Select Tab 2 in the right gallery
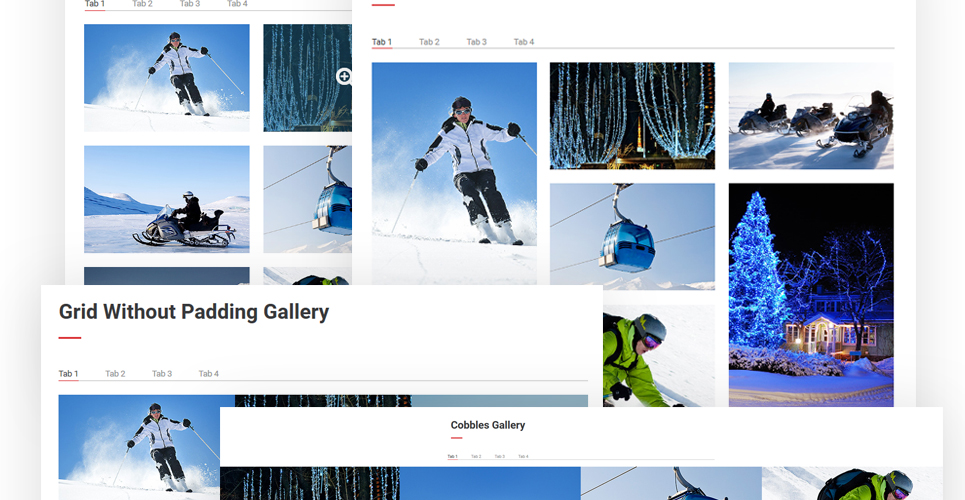 (x=429, y=42)
